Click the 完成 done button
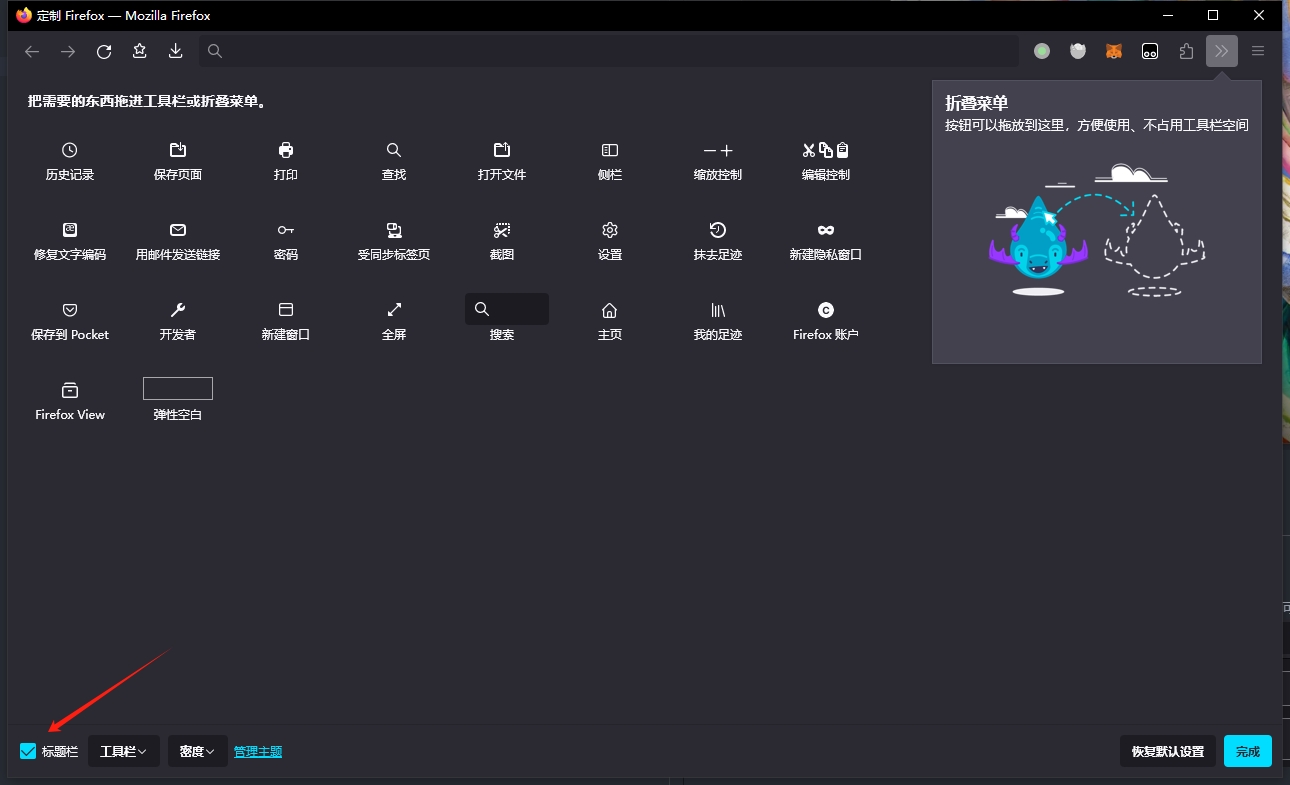 pyautogui.click(x=1248, y=751)
